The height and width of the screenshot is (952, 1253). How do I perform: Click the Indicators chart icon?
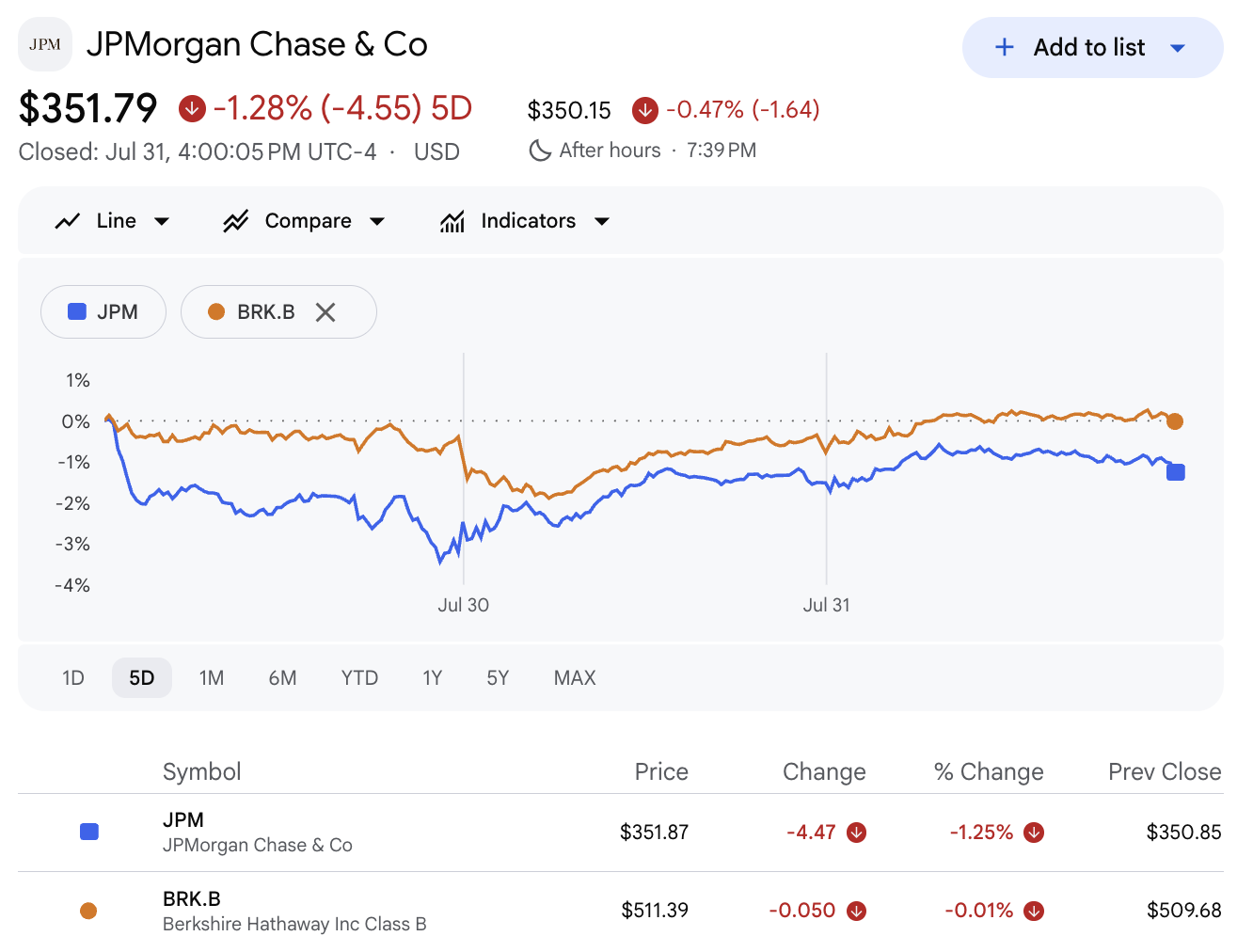point(452,221)
